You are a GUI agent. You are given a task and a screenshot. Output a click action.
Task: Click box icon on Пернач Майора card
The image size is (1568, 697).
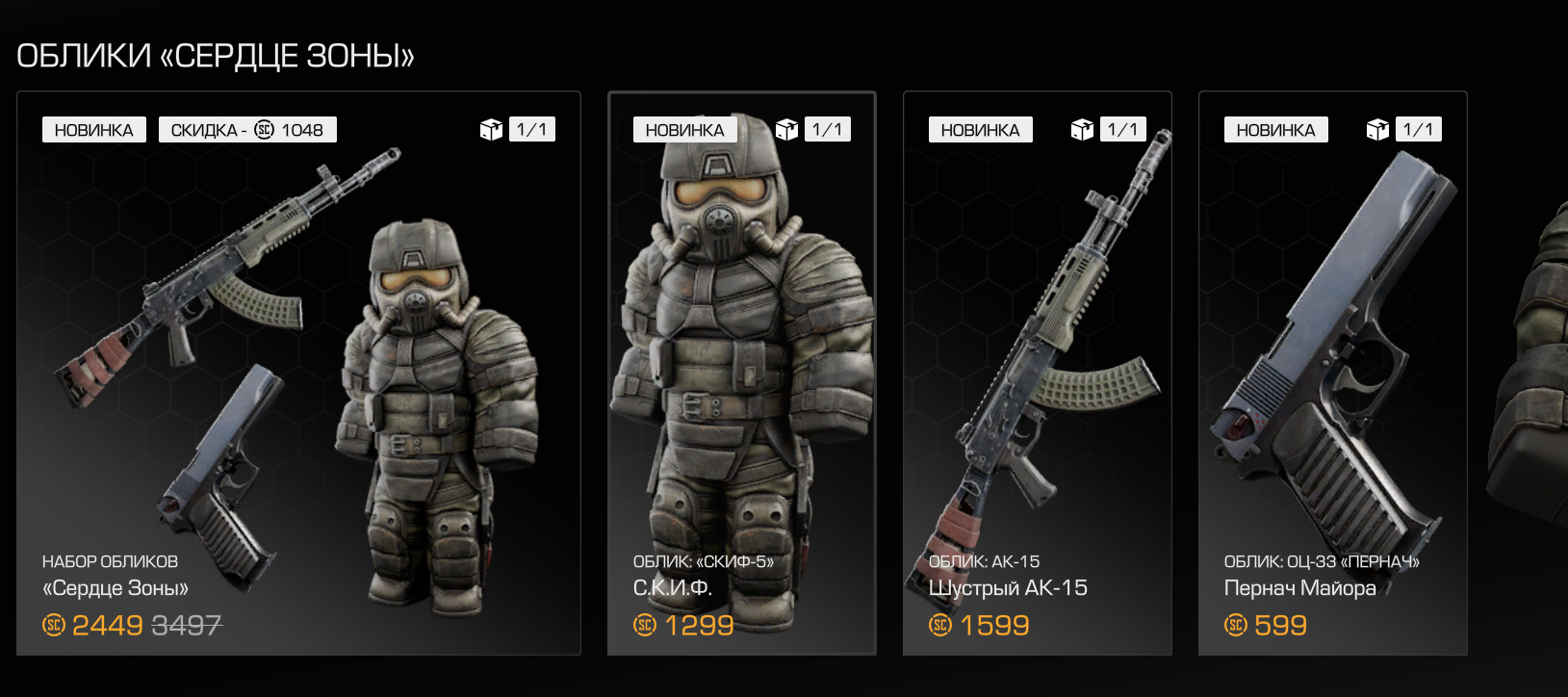pyautogui.click(x=1377, y=129)
